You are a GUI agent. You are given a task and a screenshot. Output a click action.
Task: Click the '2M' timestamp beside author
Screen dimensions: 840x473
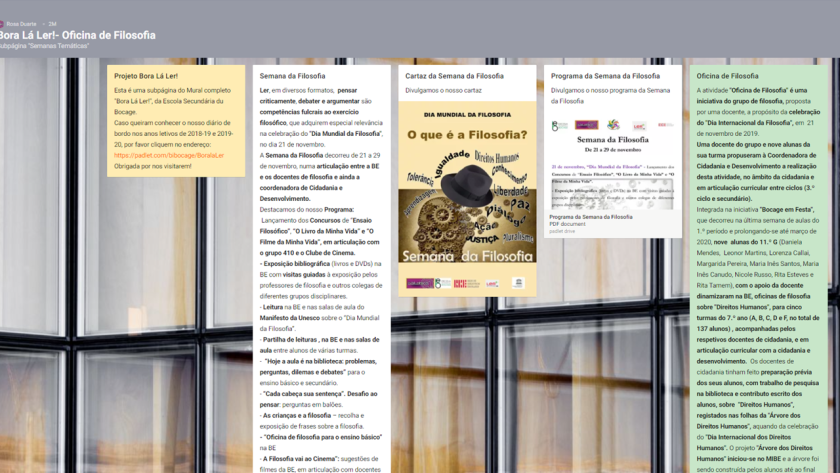tap(52, 23)
